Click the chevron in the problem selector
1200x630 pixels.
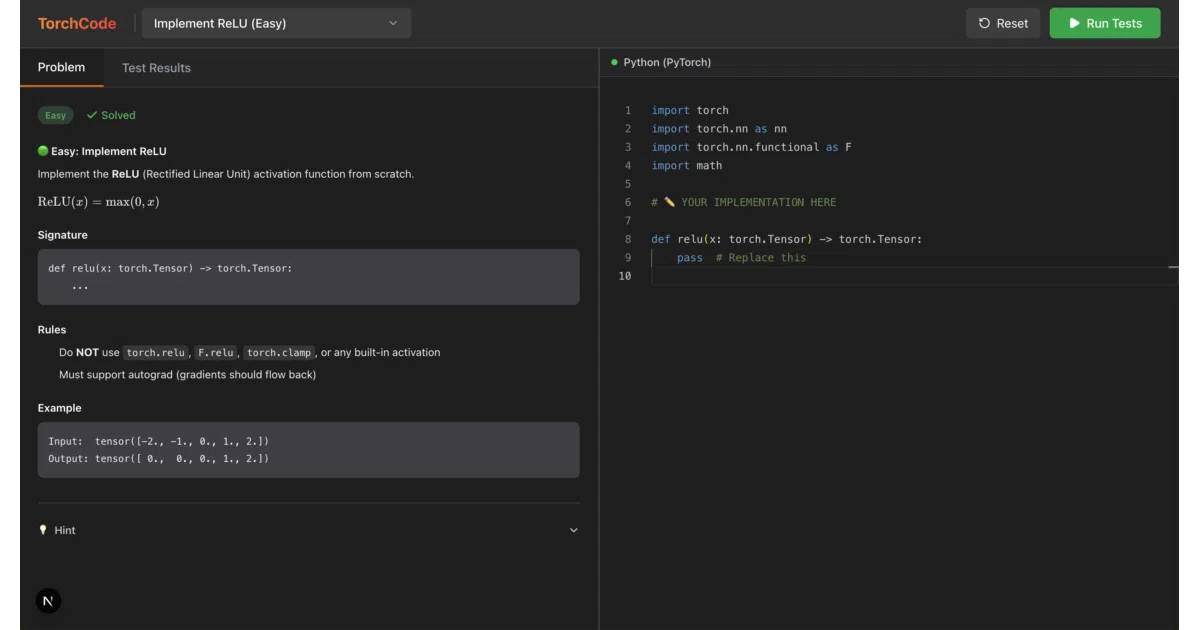tap(393, 23)
